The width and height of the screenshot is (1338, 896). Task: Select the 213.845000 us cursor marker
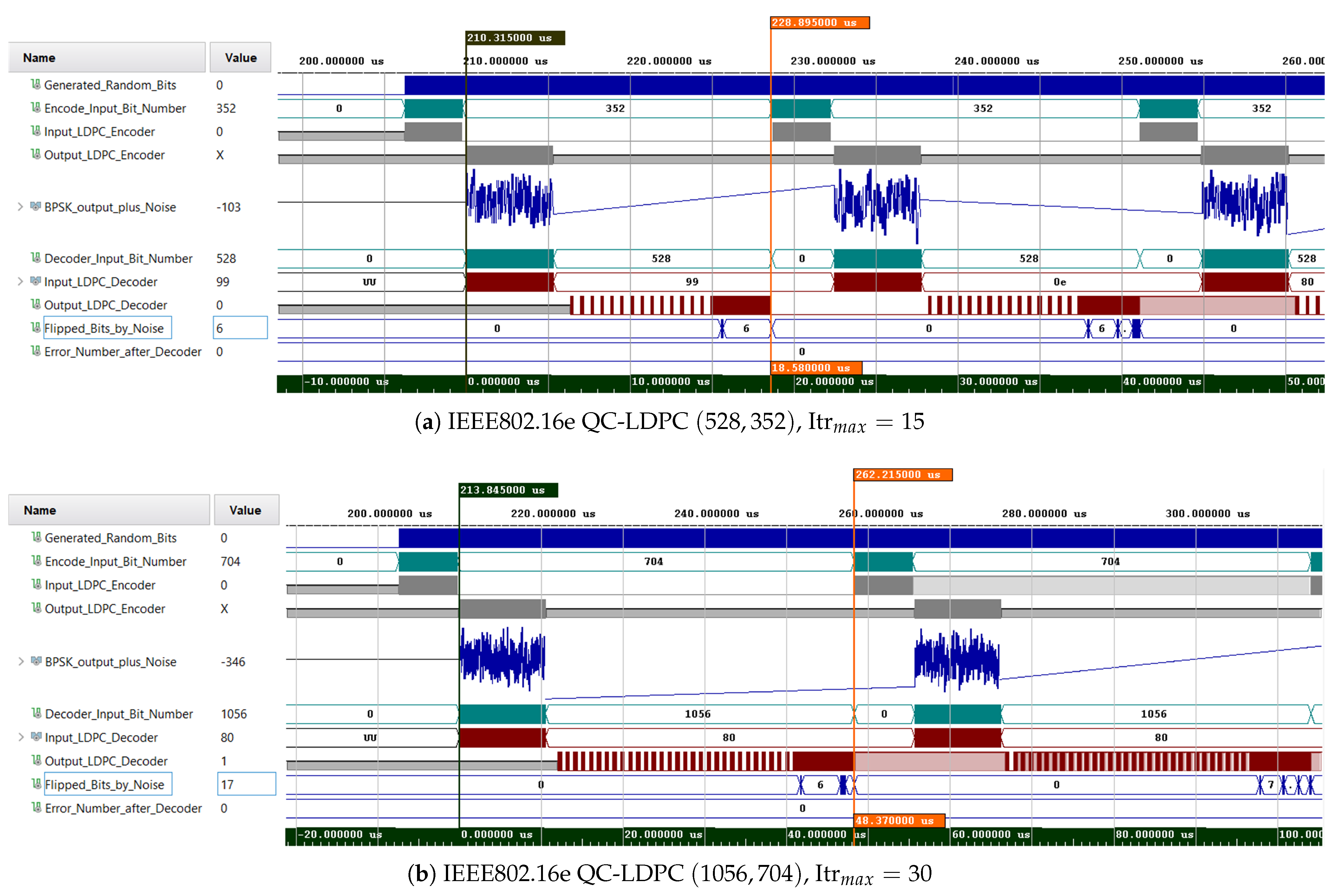tap(508, 490)
